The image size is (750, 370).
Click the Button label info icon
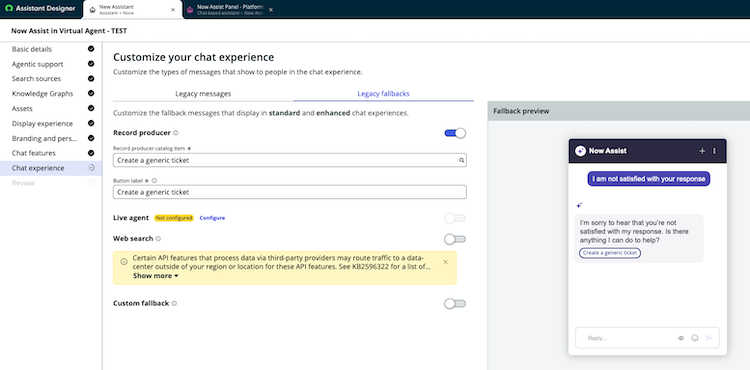pos(154,181)
